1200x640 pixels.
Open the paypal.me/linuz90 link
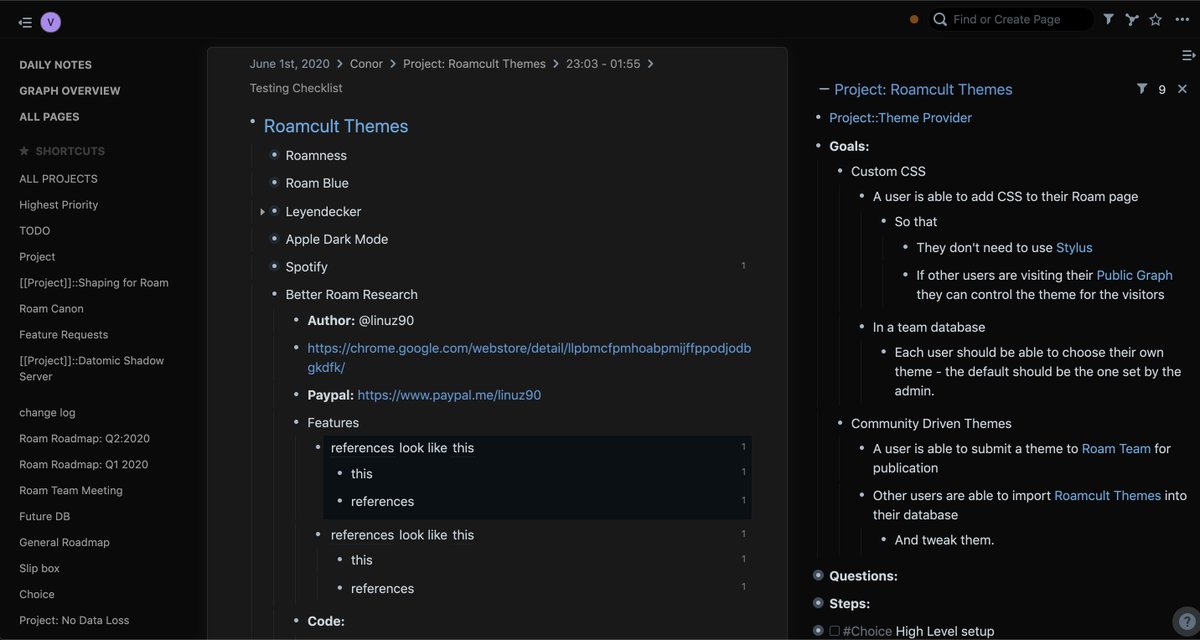[x=449, y=395]
